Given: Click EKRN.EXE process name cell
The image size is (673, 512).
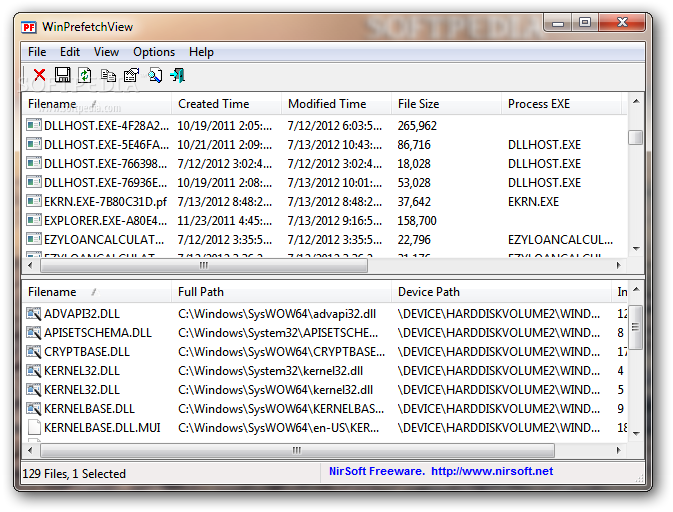Looking at the screenshot, I should coord(533,201).
